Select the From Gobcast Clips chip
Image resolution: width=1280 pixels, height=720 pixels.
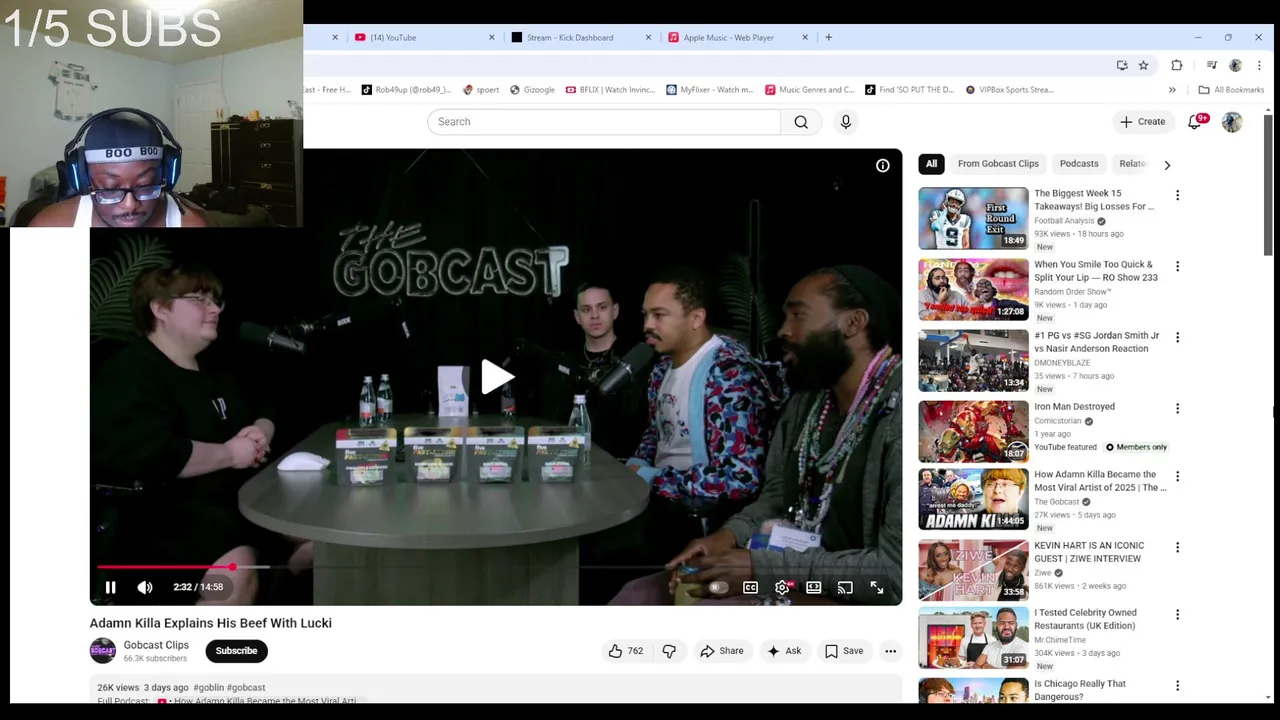point(998,164)
